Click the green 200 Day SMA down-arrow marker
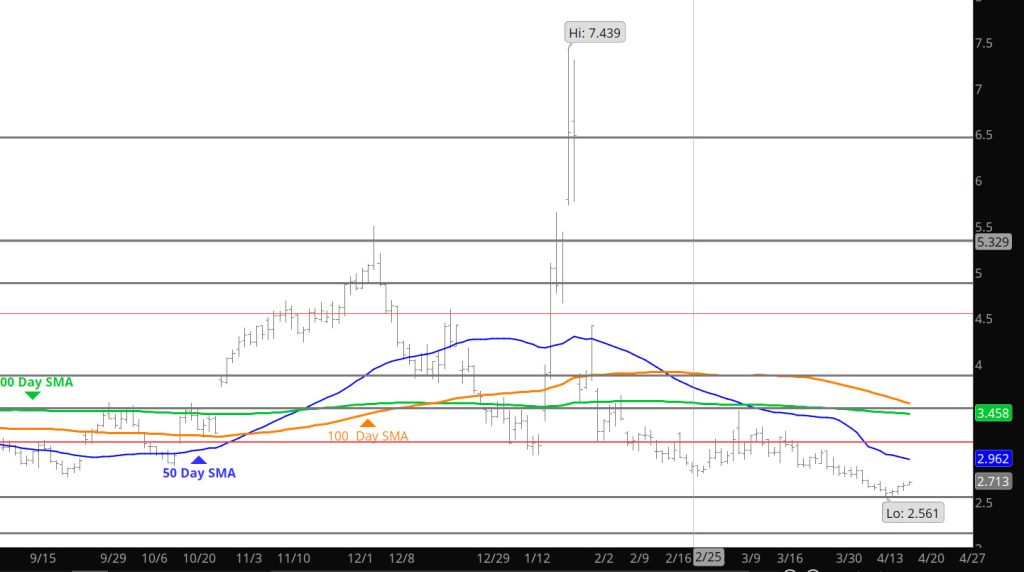This screenshot has width=1024, height=572. (32, 395)
